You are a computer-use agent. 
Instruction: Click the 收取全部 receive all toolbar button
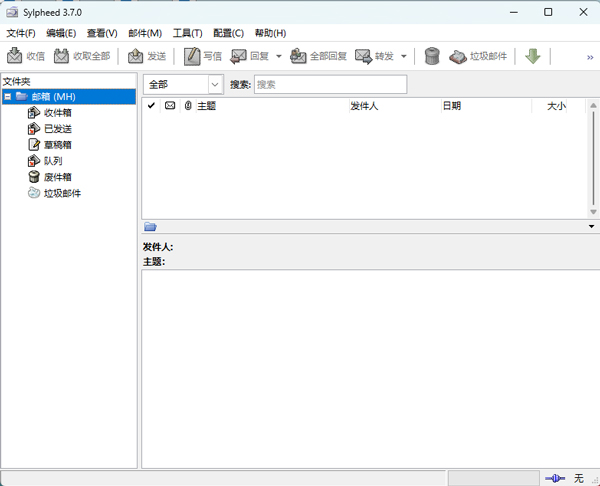click(82, 56)
